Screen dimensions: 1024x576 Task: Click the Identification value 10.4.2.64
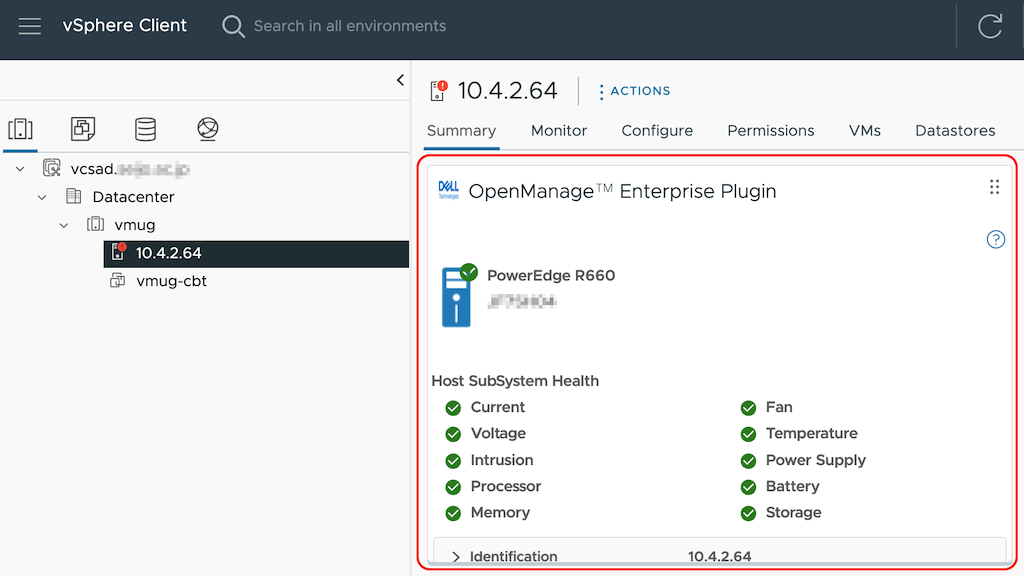(720, 556)
